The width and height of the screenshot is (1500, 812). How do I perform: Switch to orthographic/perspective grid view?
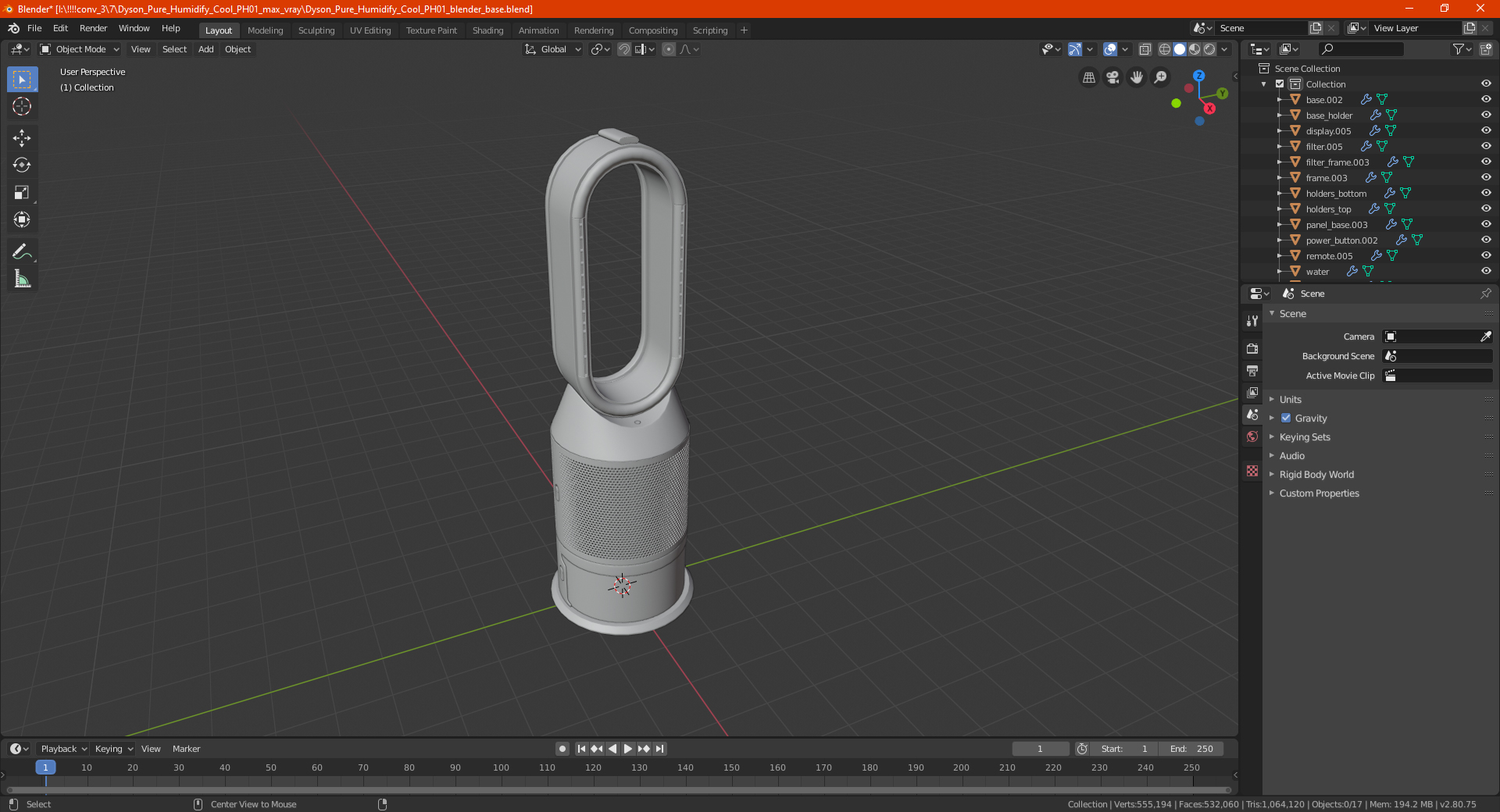1088,77
